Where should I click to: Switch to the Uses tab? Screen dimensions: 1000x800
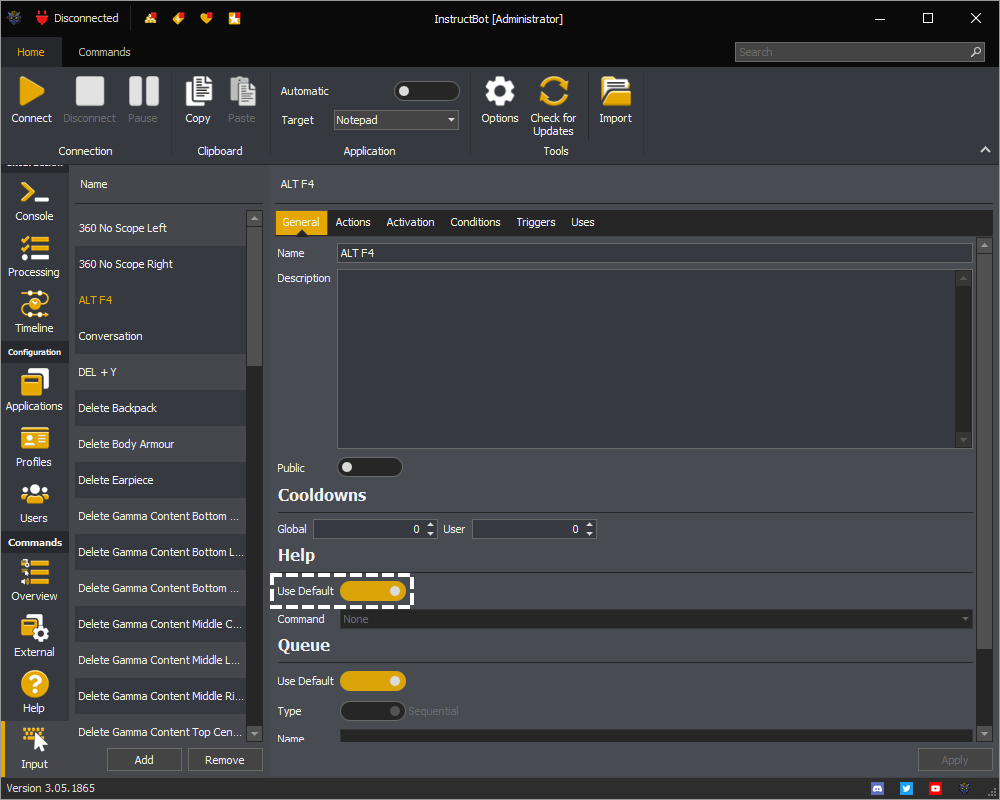coord(583,222)
